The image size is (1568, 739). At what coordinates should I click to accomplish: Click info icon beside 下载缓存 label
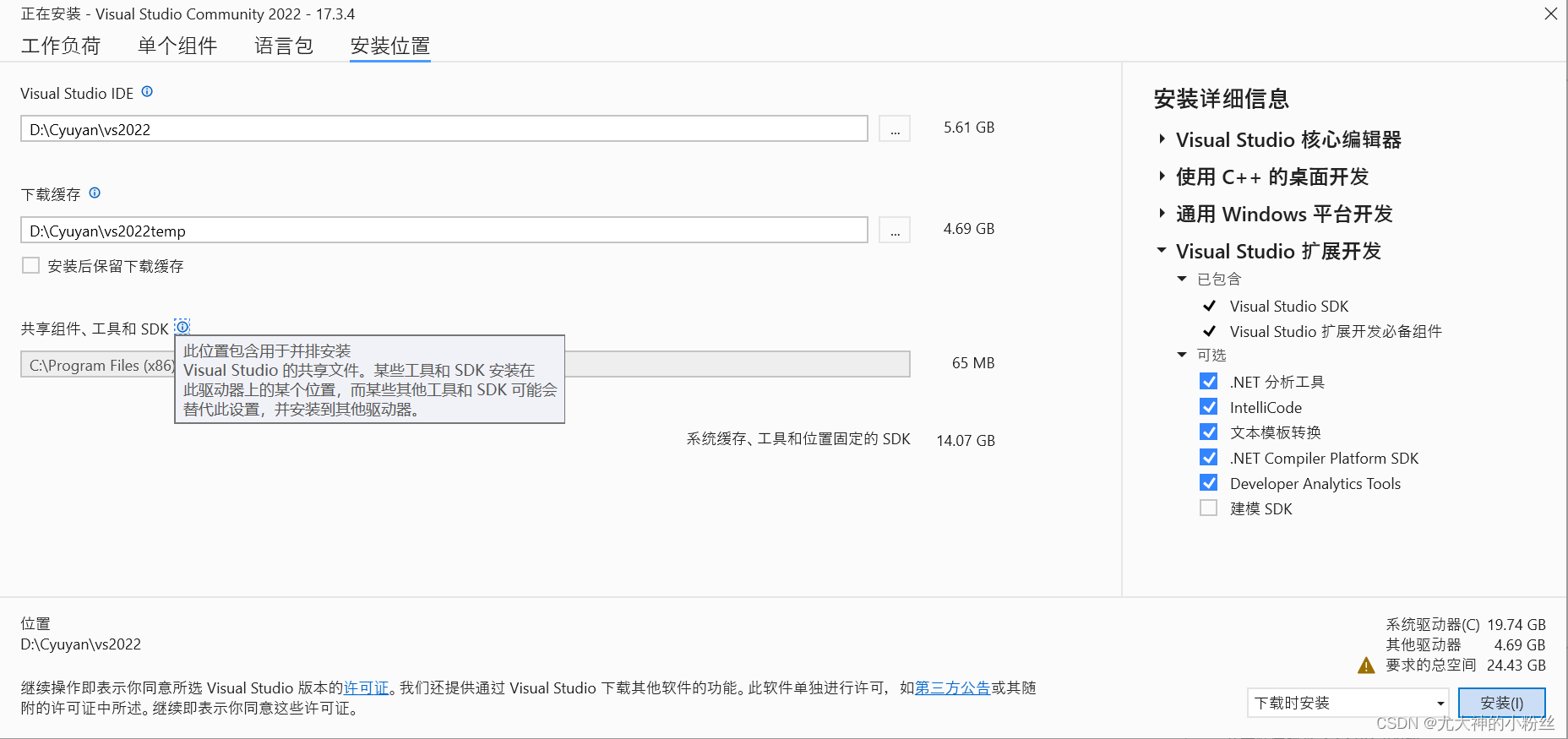[95, 193]
